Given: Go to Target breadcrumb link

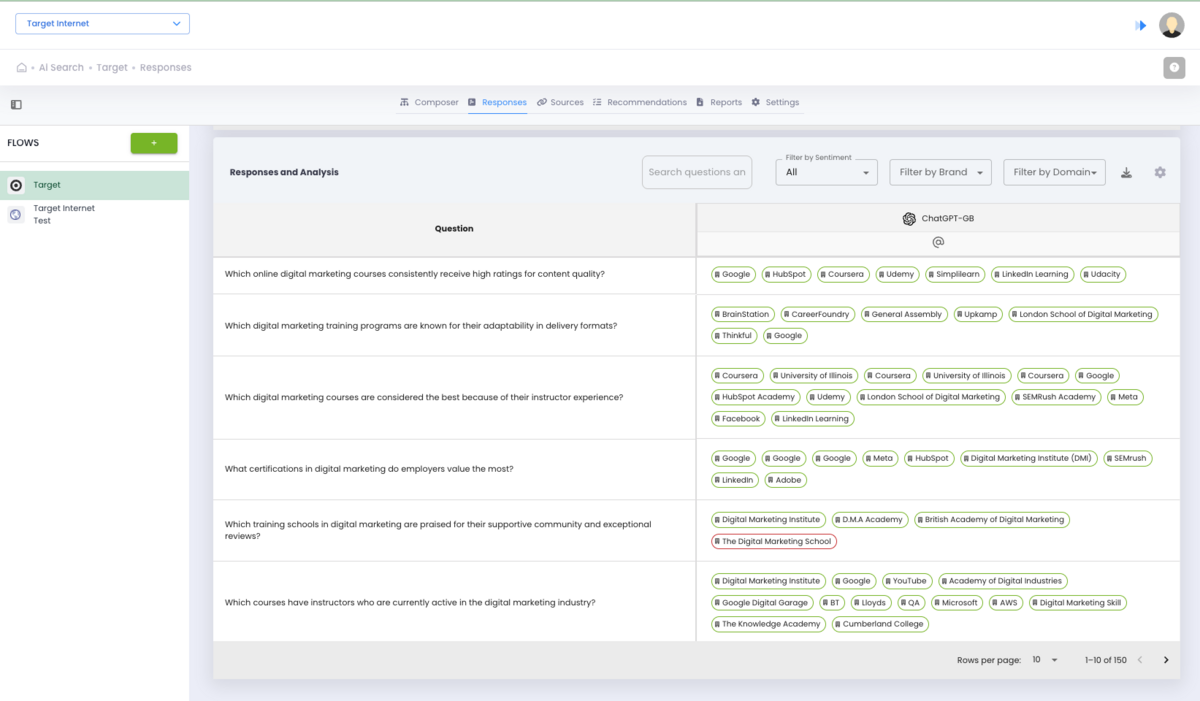Looking at the screenshot, I should 112,68.
